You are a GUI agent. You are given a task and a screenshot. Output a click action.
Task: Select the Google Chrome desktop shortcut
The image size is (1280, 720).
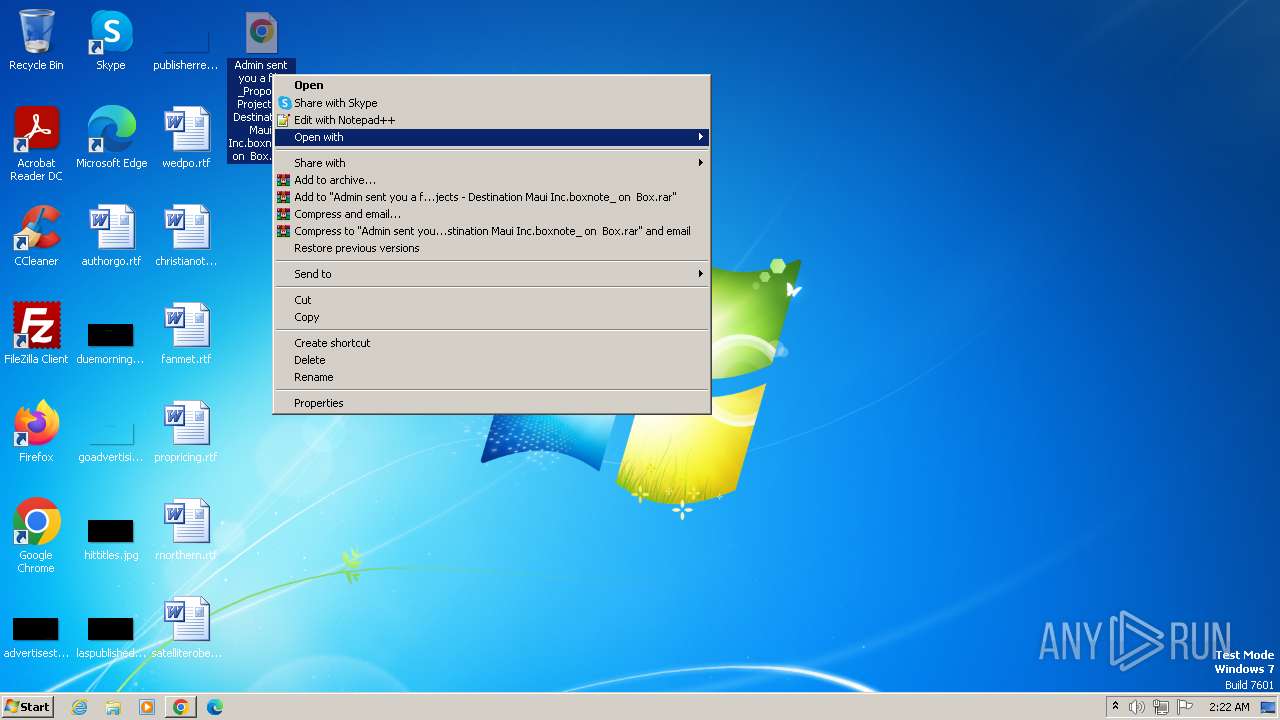click(36, 536)
